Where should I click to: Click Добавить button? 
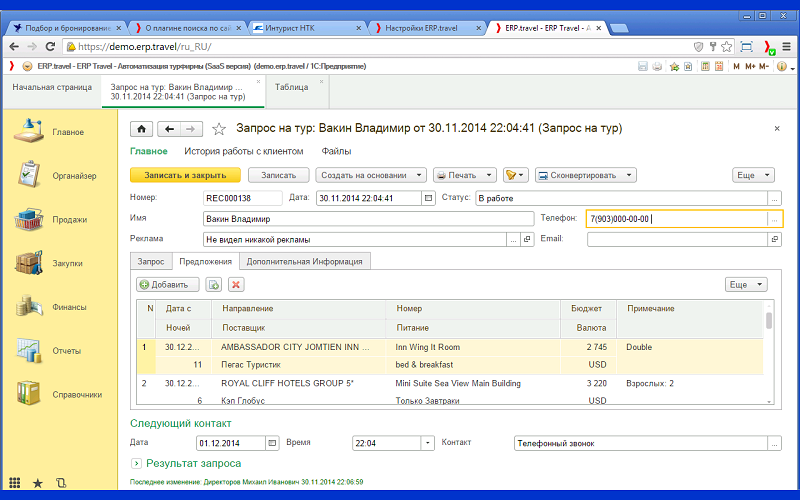(x=168, y=285)
